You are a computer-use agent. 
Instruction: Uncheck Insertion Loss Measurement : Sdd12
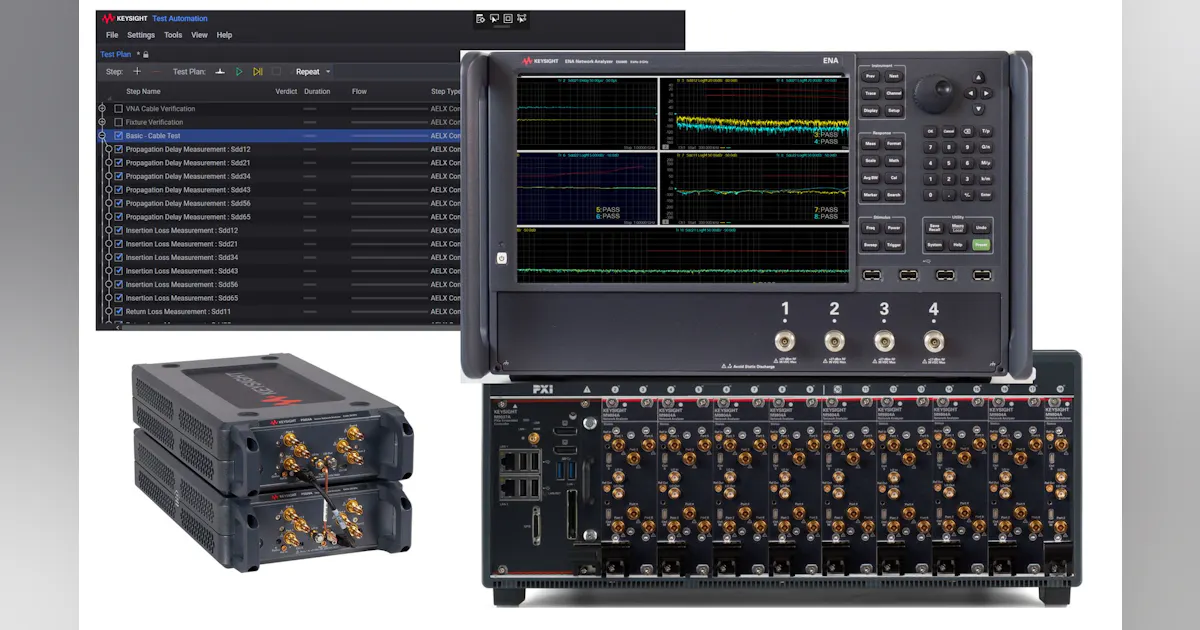[x=119, y=231]
